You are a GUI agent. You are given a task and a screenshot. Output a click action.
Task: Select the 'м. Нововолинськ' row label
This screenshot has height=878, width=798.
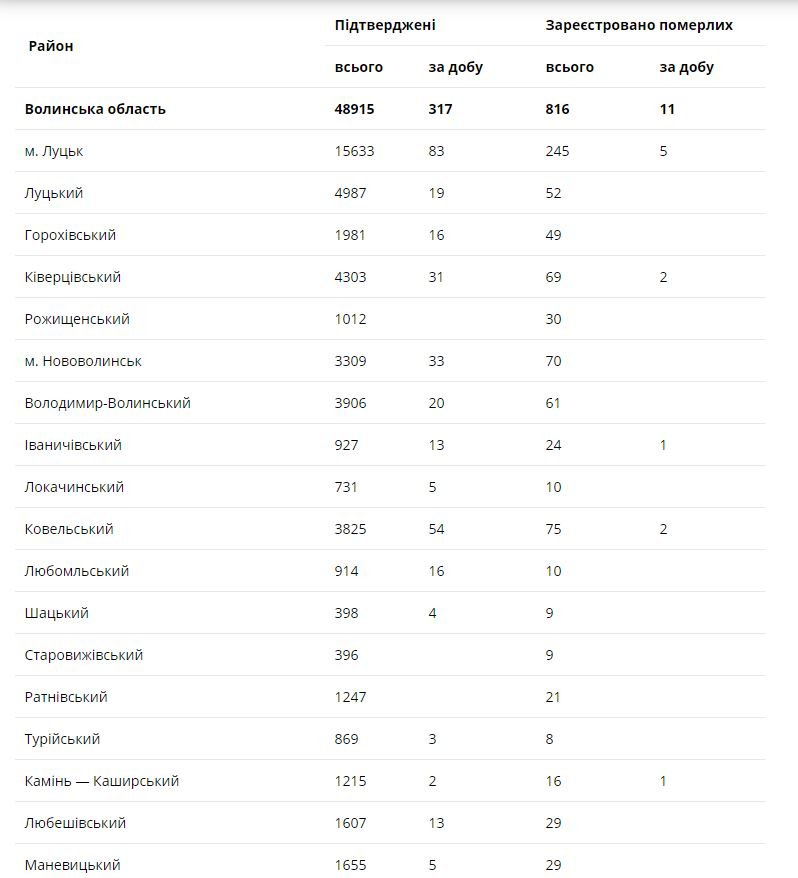(x=83, y=361)
